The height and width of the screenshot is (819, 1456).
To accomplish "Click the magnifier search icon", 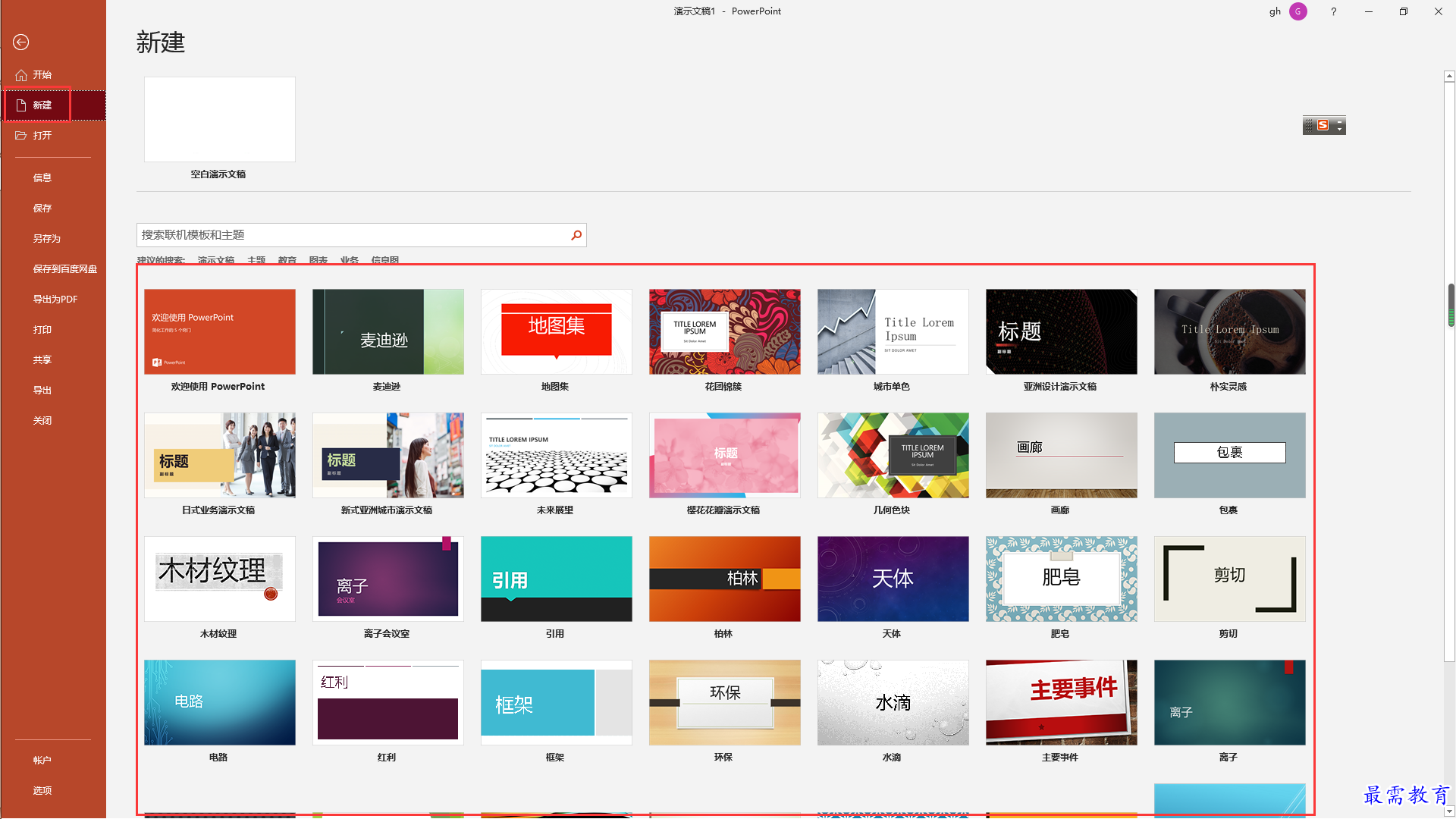I will 576,235.
